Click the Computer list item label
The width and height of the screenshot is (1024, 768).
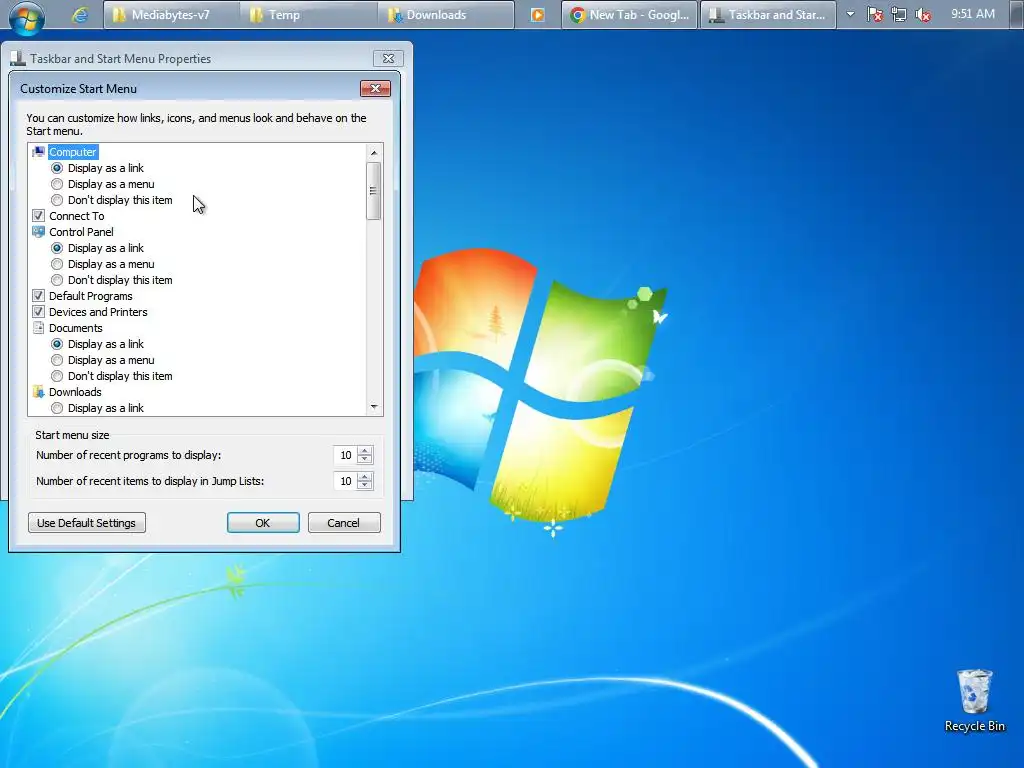[72, 152]
